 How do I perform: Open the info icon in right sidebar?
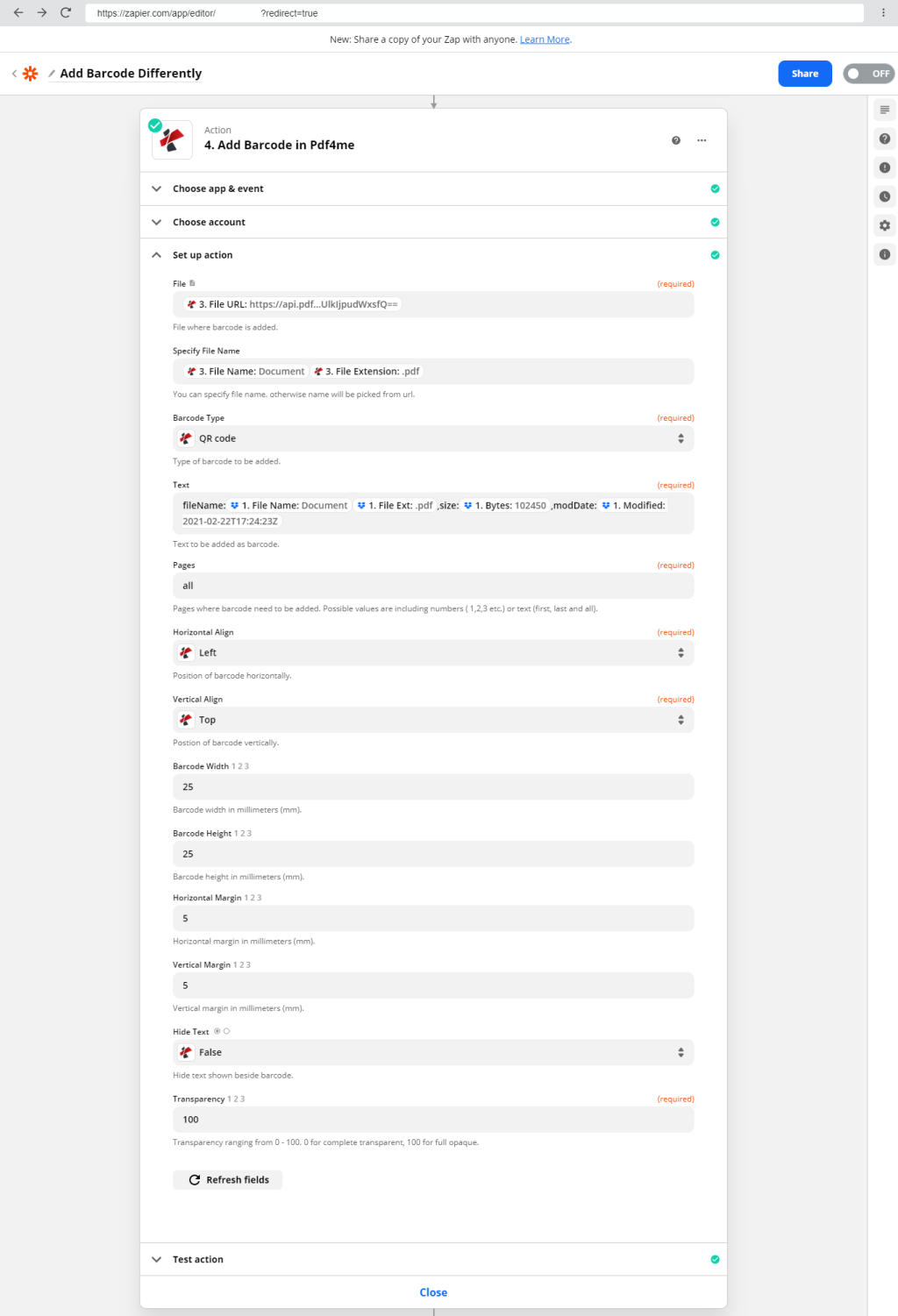[x=885, y=254]
